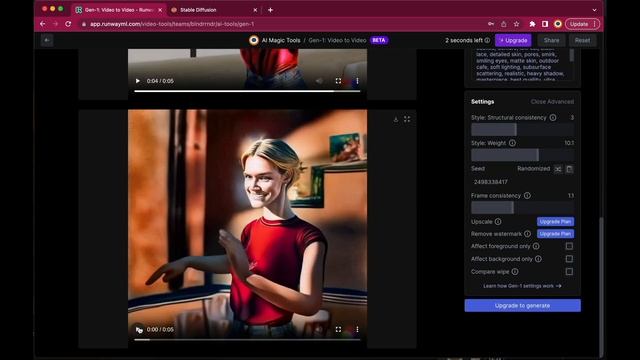
Task: Show info for Style: Structural consistency
Action: click(x=553, y=118)
